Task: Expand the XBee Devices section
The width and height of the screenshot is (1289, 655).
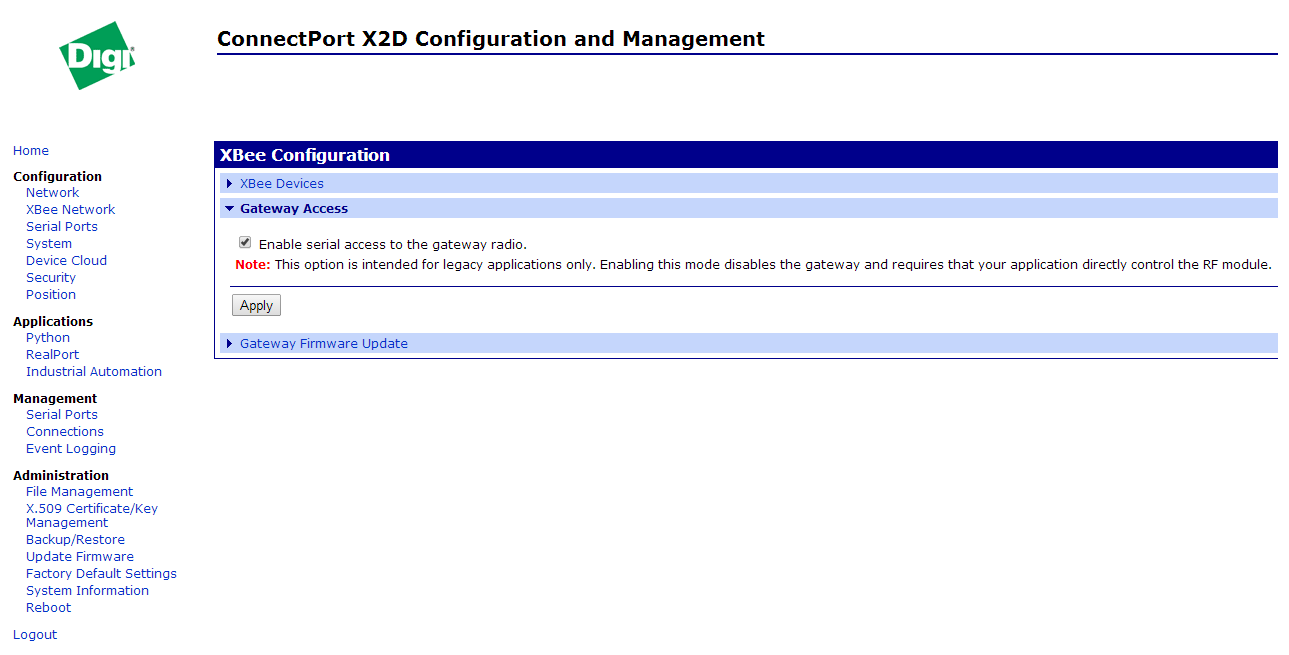Action: click(281, 184)
